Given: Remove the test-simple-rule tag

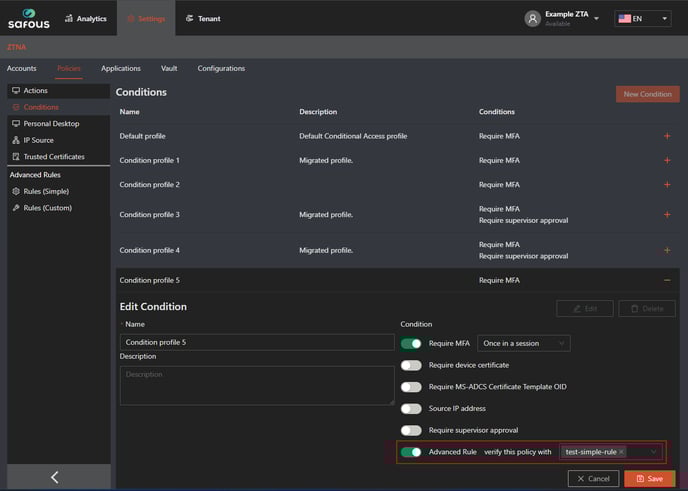Looking at the screenshot, I should pyautogui.click(x=621, y=452).
